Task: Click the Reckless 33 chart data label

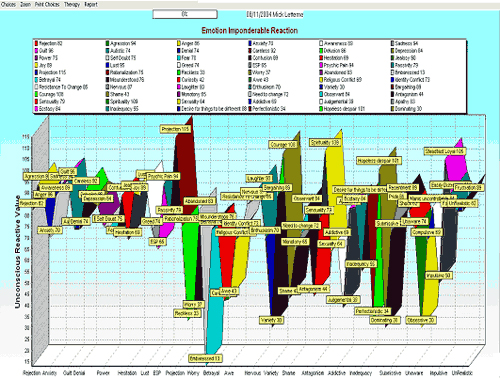Action: click(x=187, y=313)
